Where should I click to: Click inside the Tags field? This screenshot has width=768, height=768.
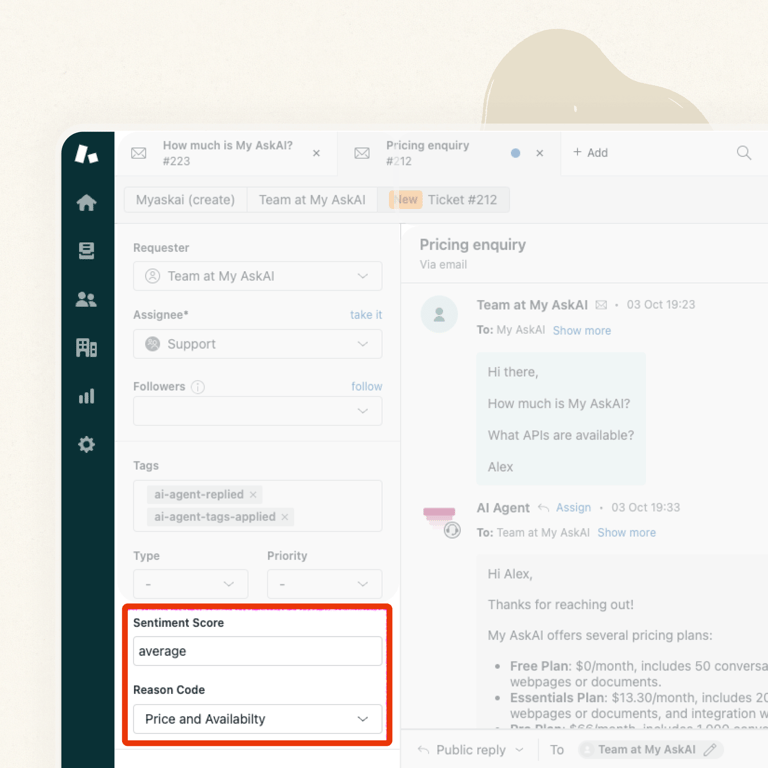tap(258, 506)
